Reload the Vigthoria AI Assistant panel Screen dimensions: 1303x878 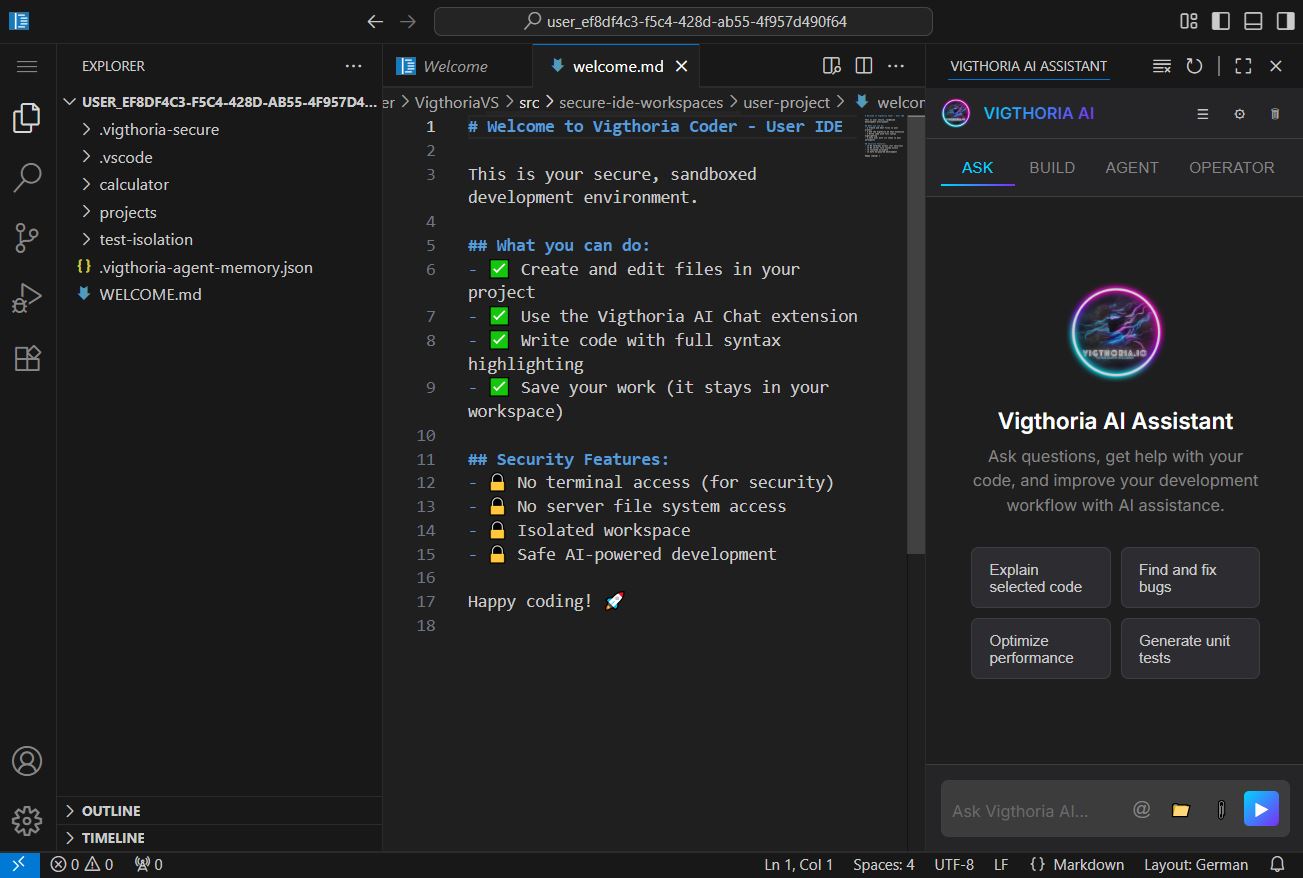tap(1194, 65)
